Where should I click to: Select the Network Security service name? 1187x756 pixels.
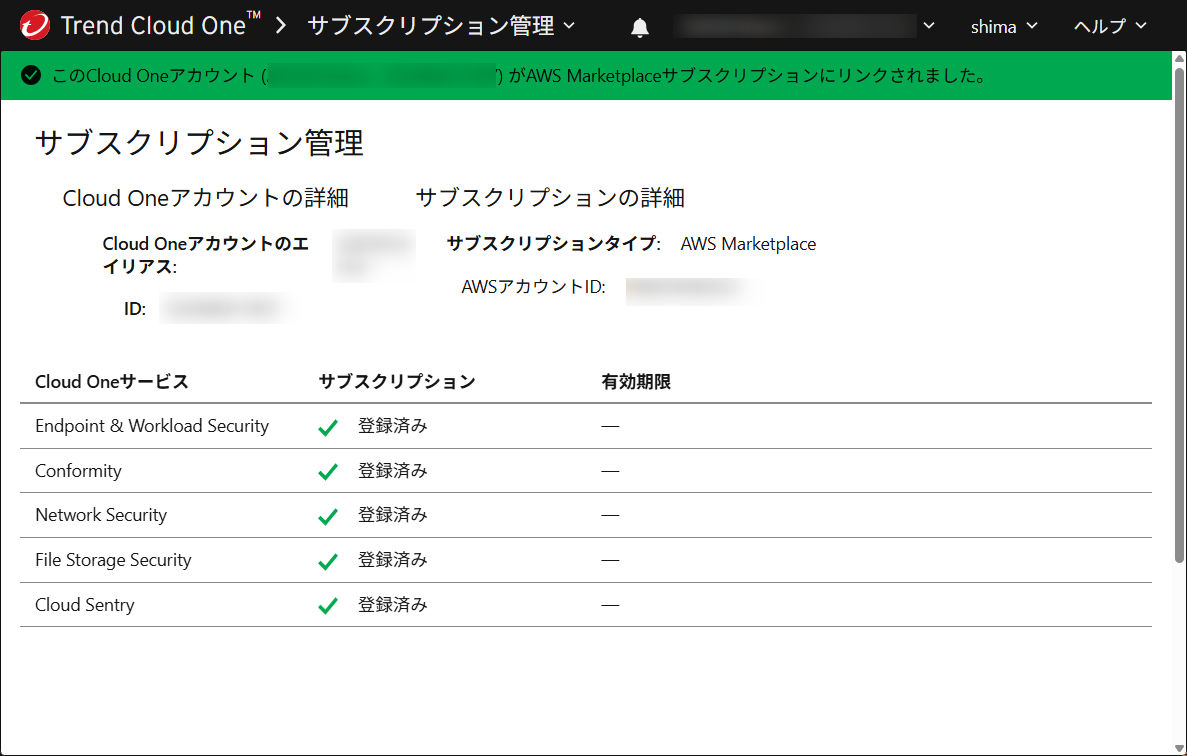(x=101, y=515)
